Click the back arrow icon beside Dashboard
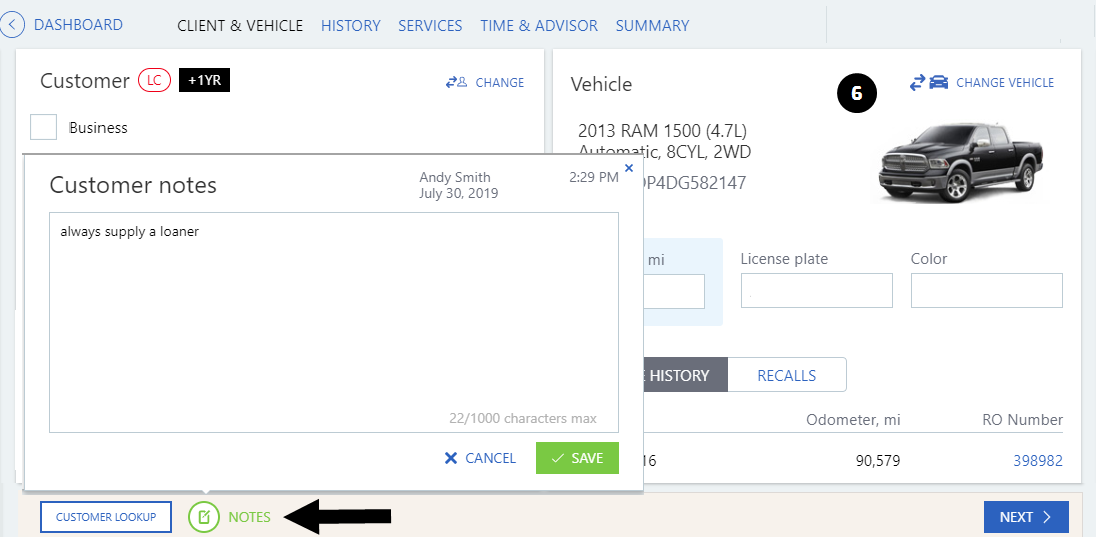 point(12,25)
